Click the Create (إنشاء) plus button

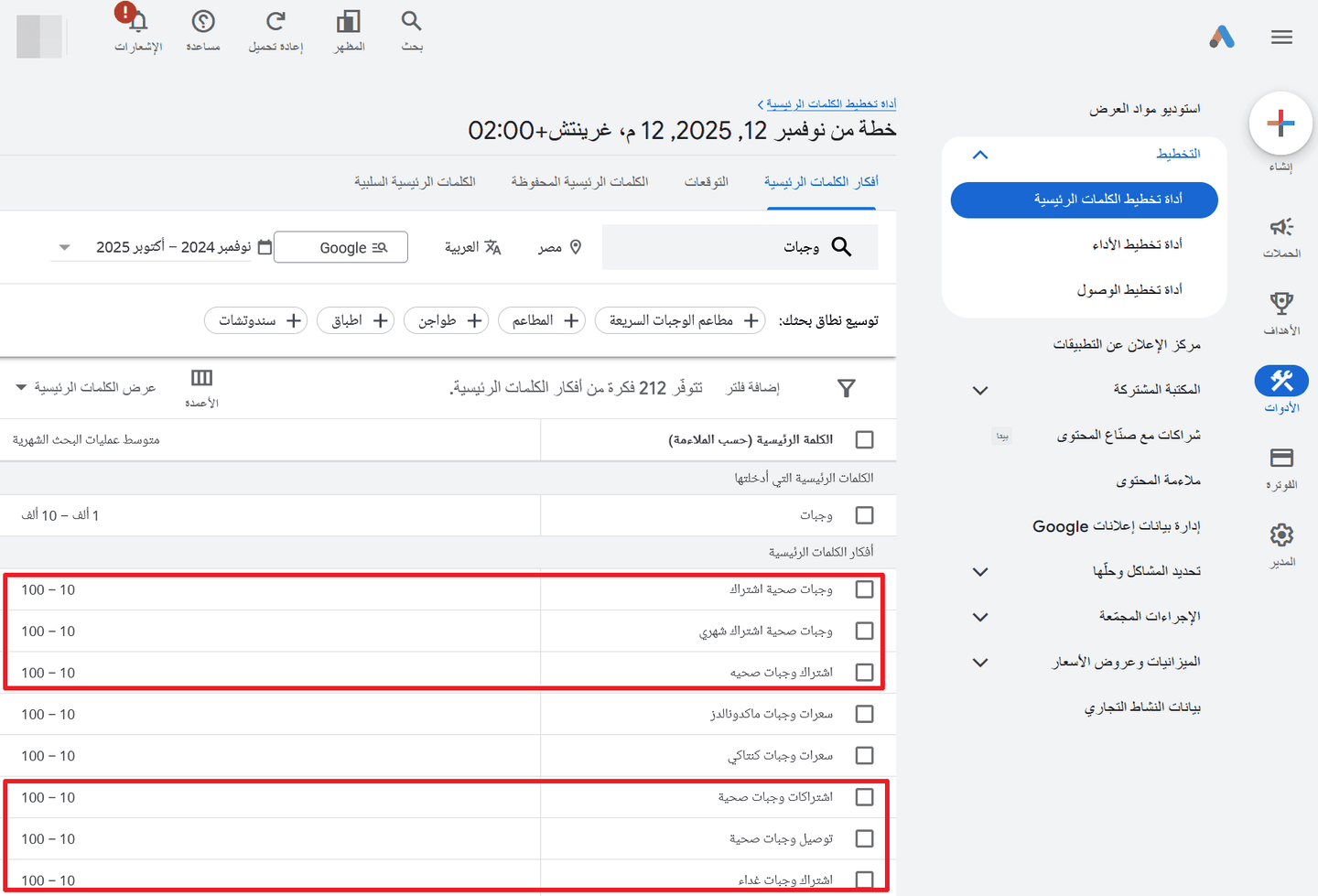click(1280, 124)
